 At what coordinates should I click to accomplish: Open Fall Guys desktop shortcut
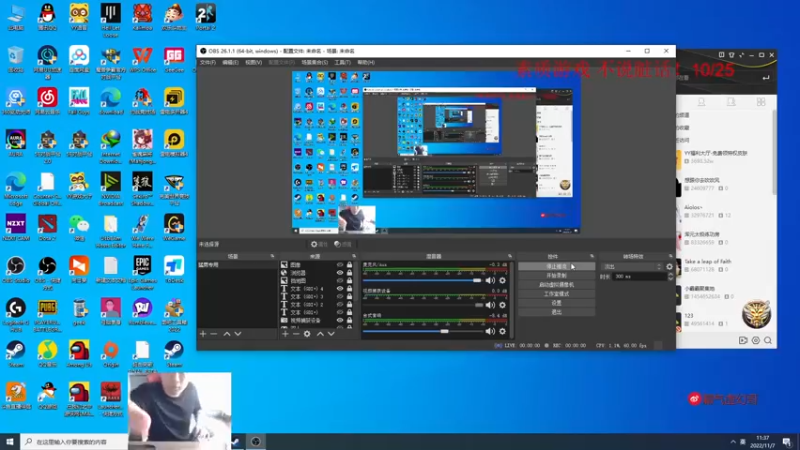click(x=79, y=102)
